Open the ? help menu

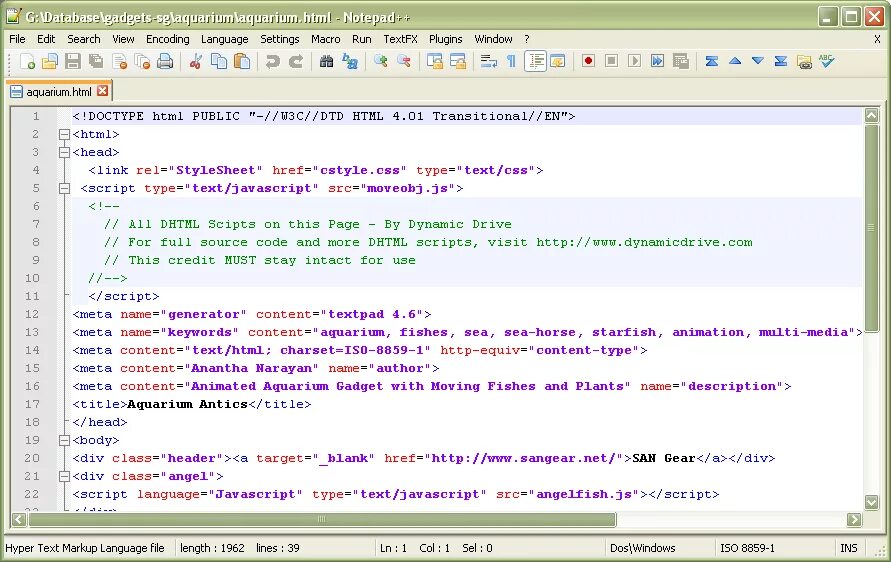(x=527, y=39)
